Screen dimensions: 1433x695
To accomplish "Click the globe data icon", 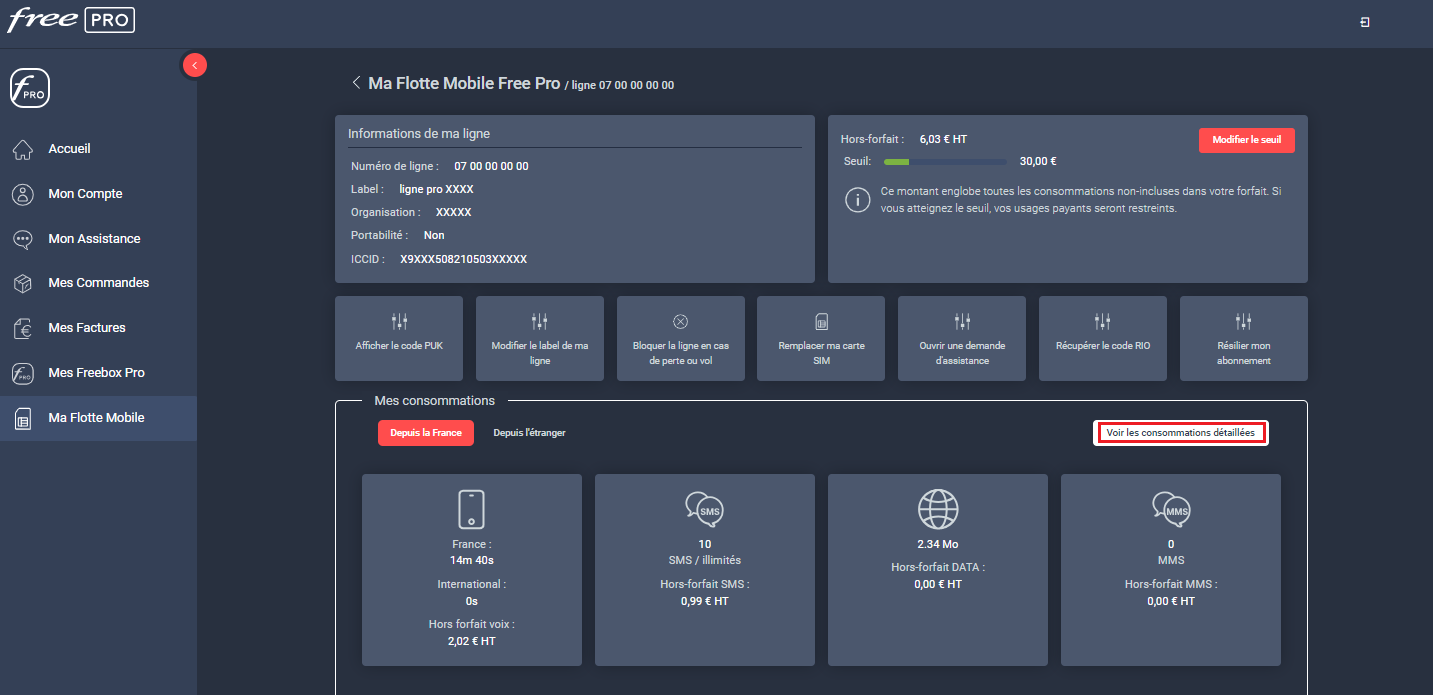I will (x=938, y=509).
